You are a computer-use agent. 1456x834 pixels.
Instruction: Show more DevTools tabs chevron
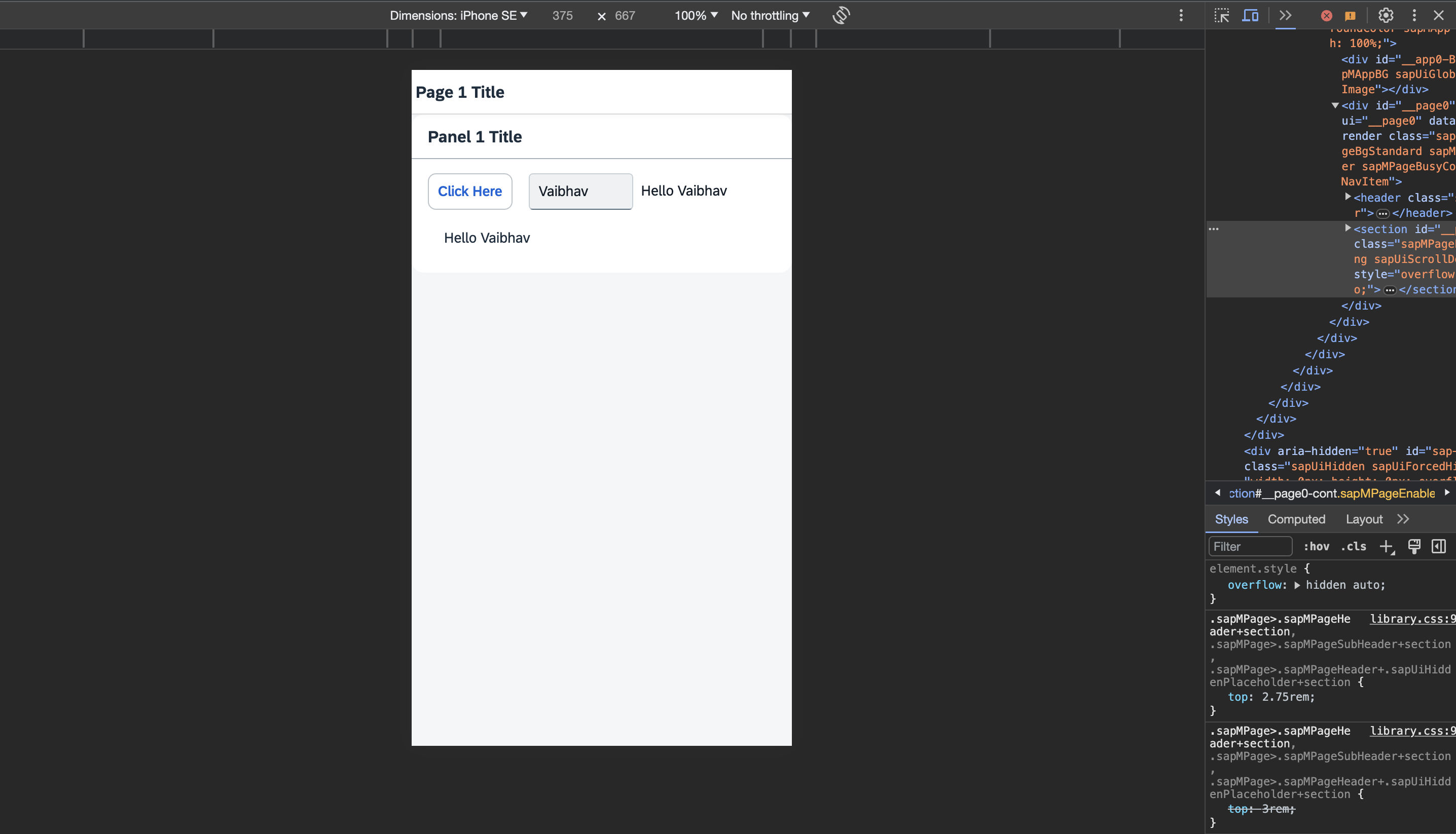click(1285, 16)
